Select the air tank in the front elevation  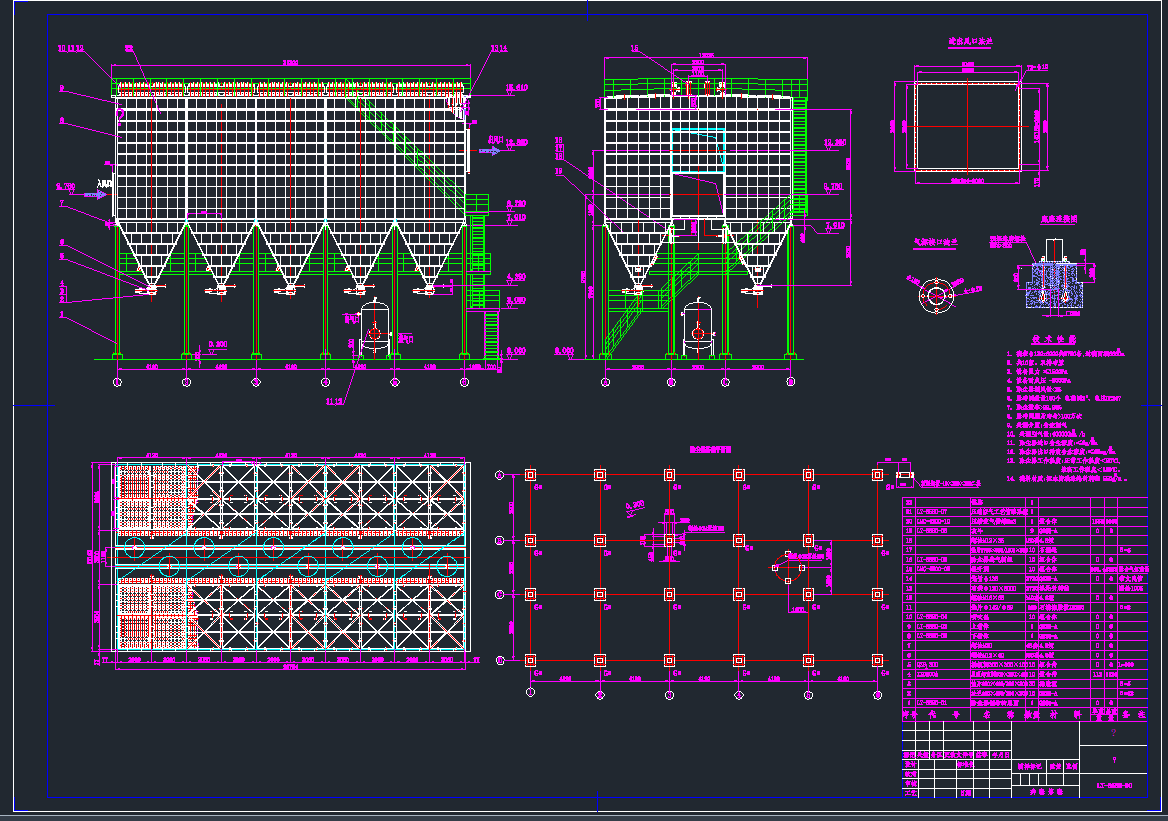376,331
